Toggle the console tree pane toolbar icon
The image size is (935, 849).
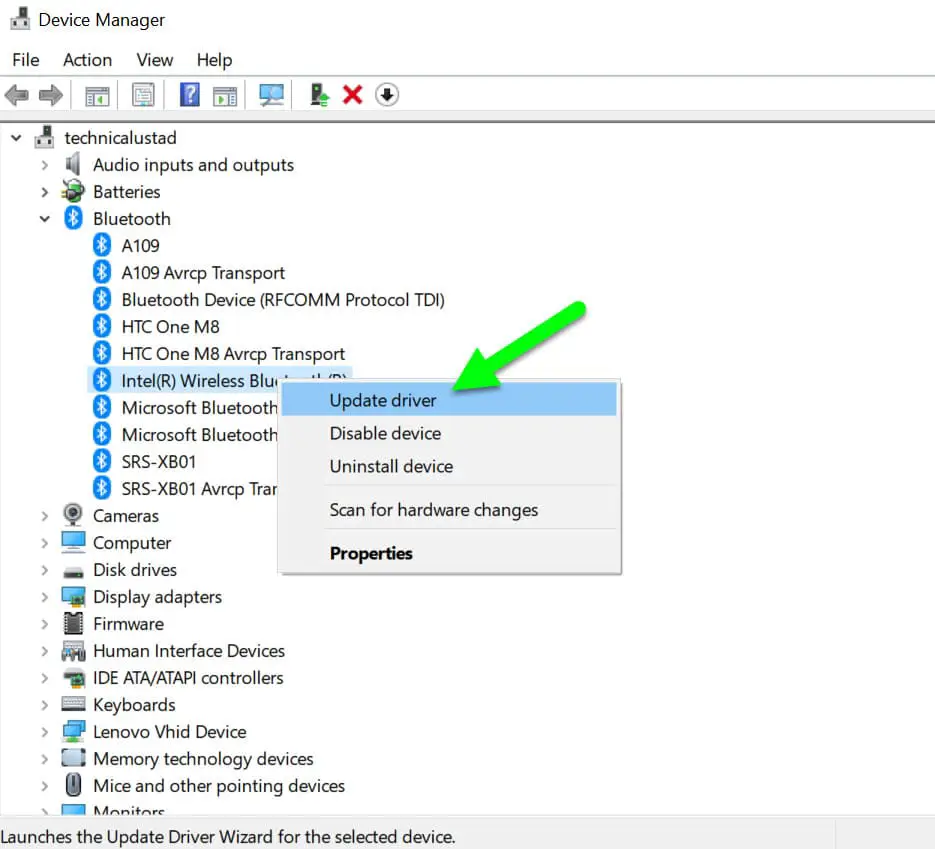pos(97,95)
